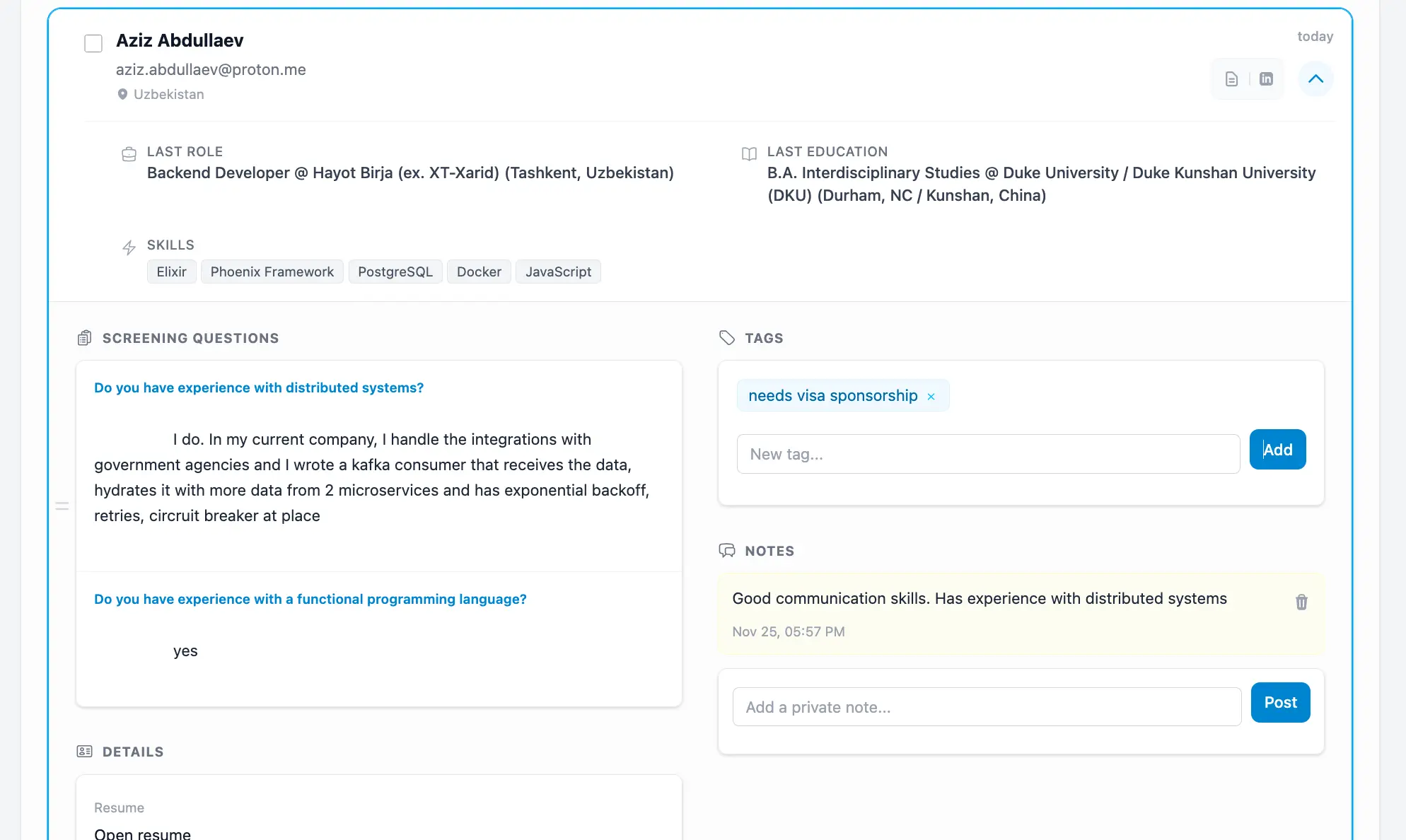This screenshot has width=1406, height=840.
Task: Click candidate email aziz.abdullaev@proton.me
Action: tap(211, 69)
